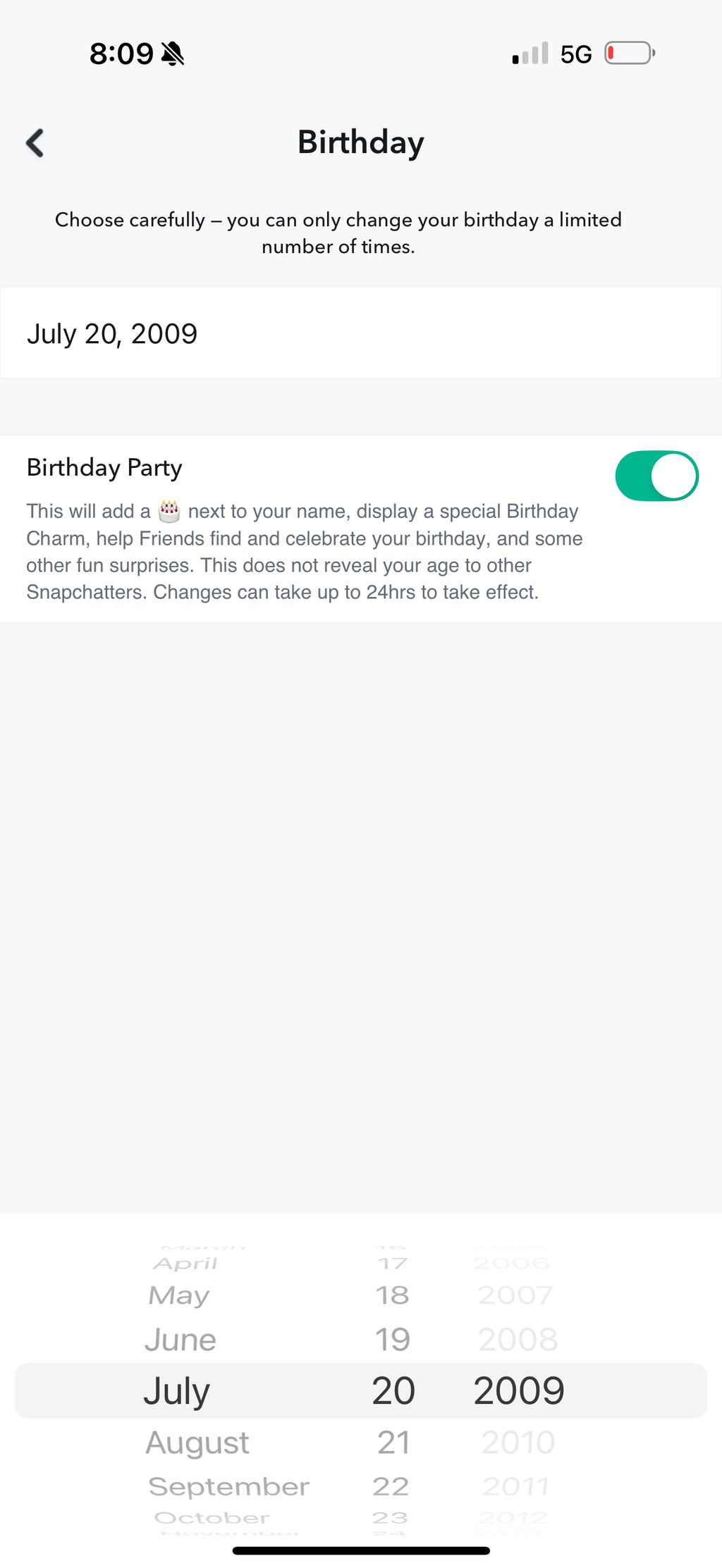Image resolution: width=722 pixels, height=1568 pixels.
Task: Tap the cellular signal bars icon
Action: coord(530,54)
